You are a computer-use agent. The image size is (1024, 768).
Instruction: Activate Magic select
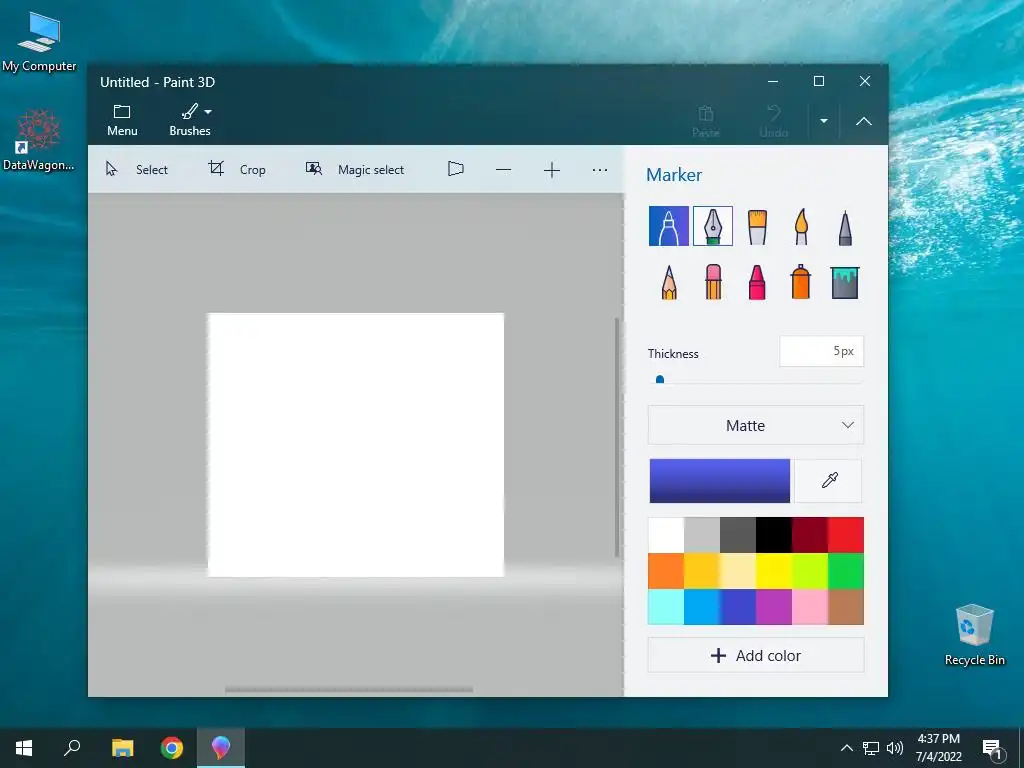point(355,169)
